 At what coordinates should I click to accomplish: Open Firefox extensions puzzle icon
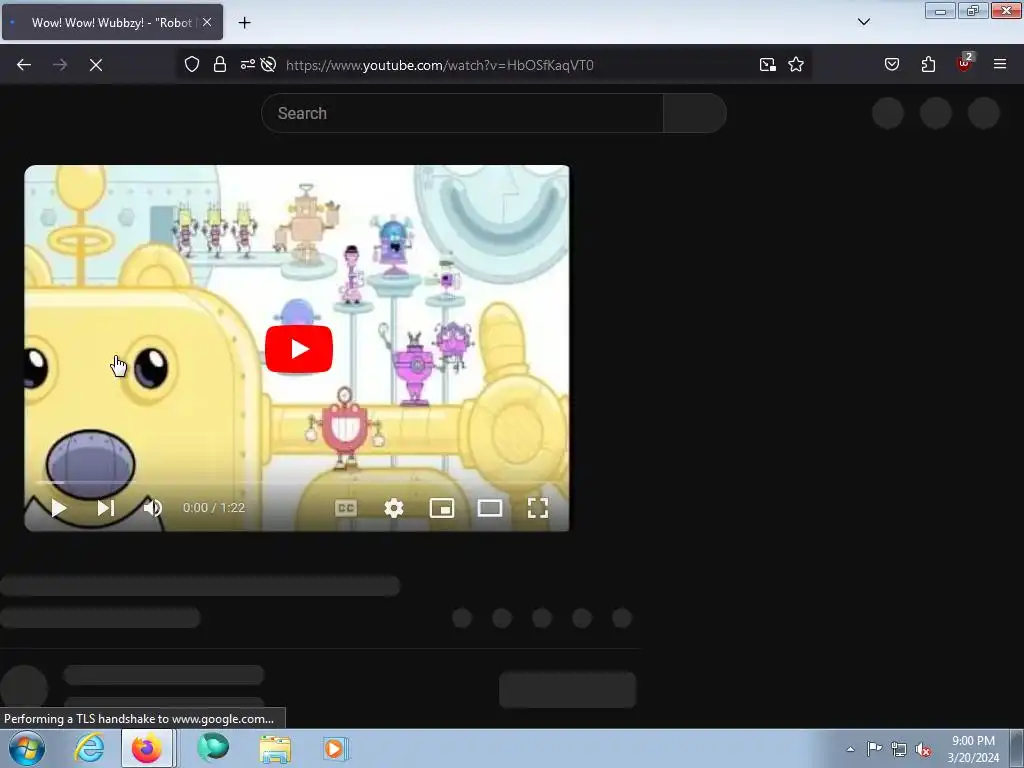tap(928, 65)
